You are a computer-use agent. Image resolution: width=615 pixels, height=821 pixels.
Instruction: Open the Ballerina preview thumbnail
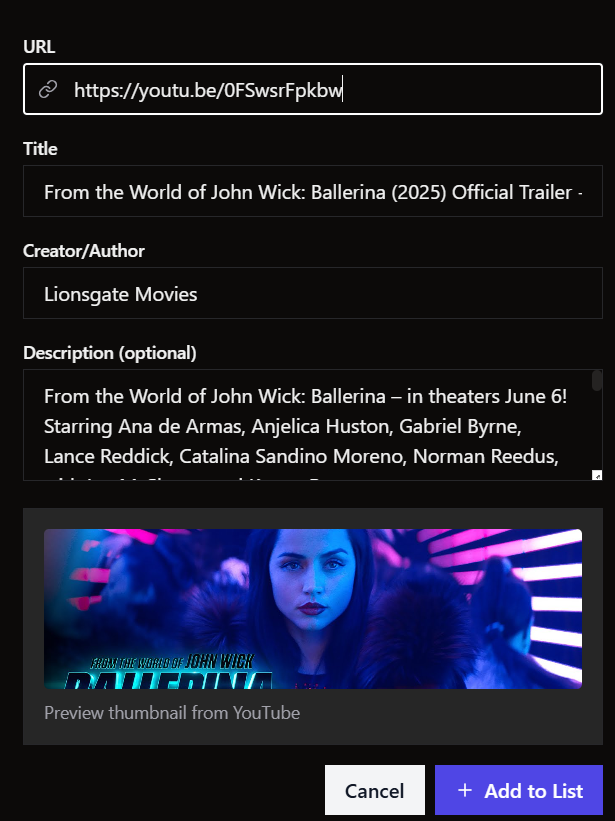tap(313, 608)
